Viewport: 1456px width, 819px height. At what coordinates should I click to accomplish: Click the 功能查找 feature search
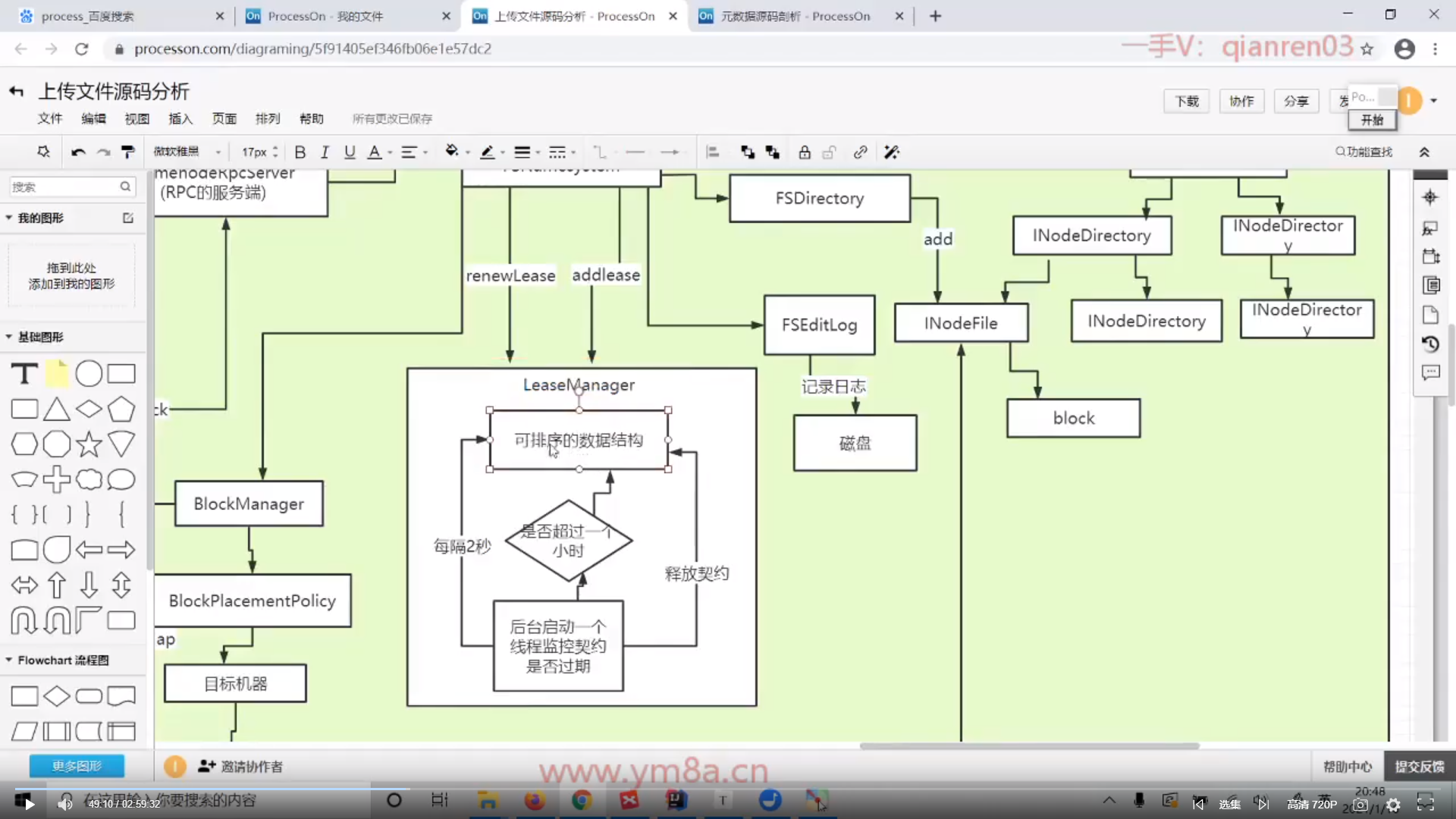(1364, 152)
